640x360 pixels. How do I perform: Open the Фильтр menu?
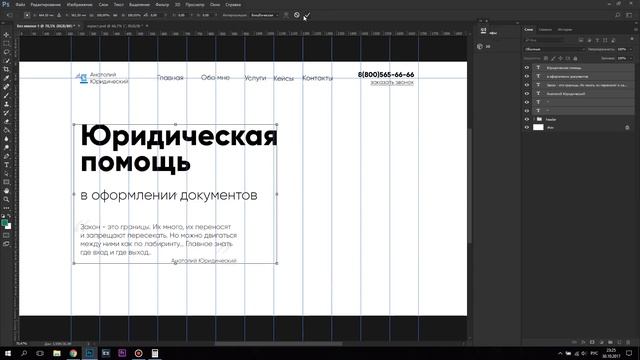click(x=162, y=5)
